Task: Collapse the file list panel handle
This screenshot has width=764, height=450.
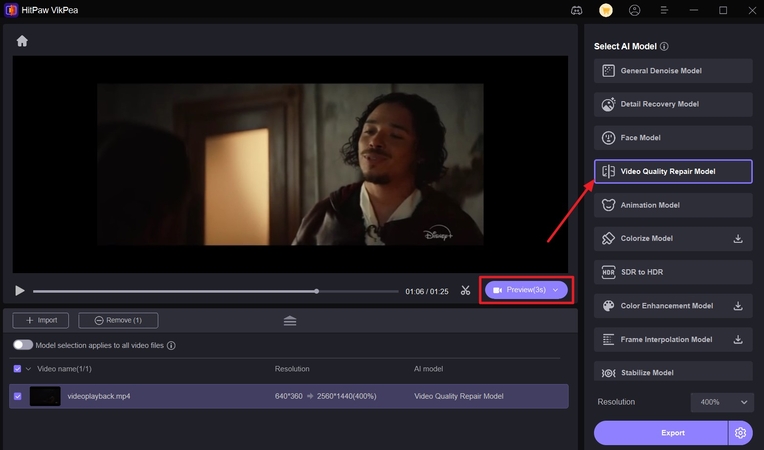Action: point(290,320)
